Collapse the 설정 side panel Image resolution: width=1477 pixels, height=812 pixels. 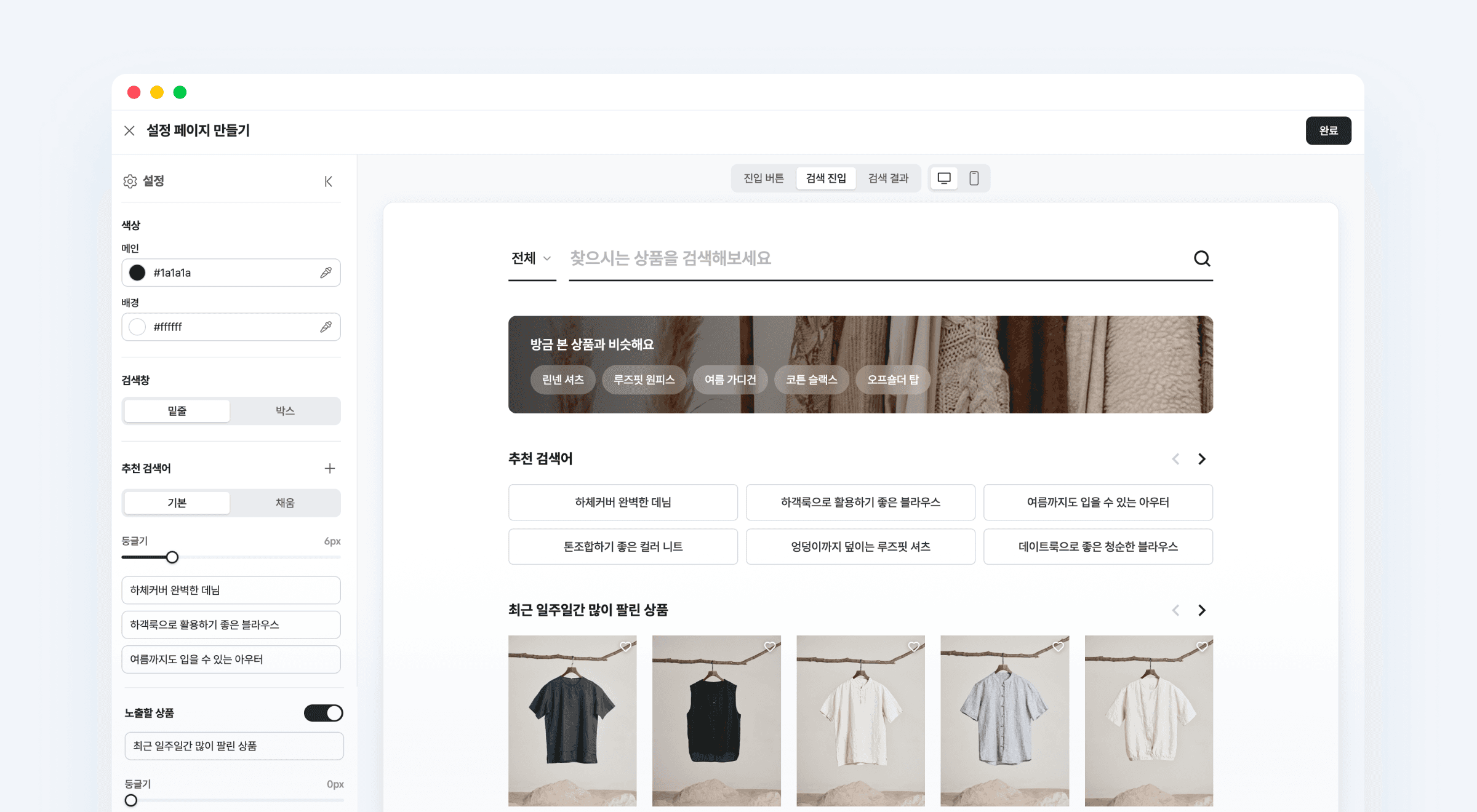pyautogui.click(x=328, y=181)
